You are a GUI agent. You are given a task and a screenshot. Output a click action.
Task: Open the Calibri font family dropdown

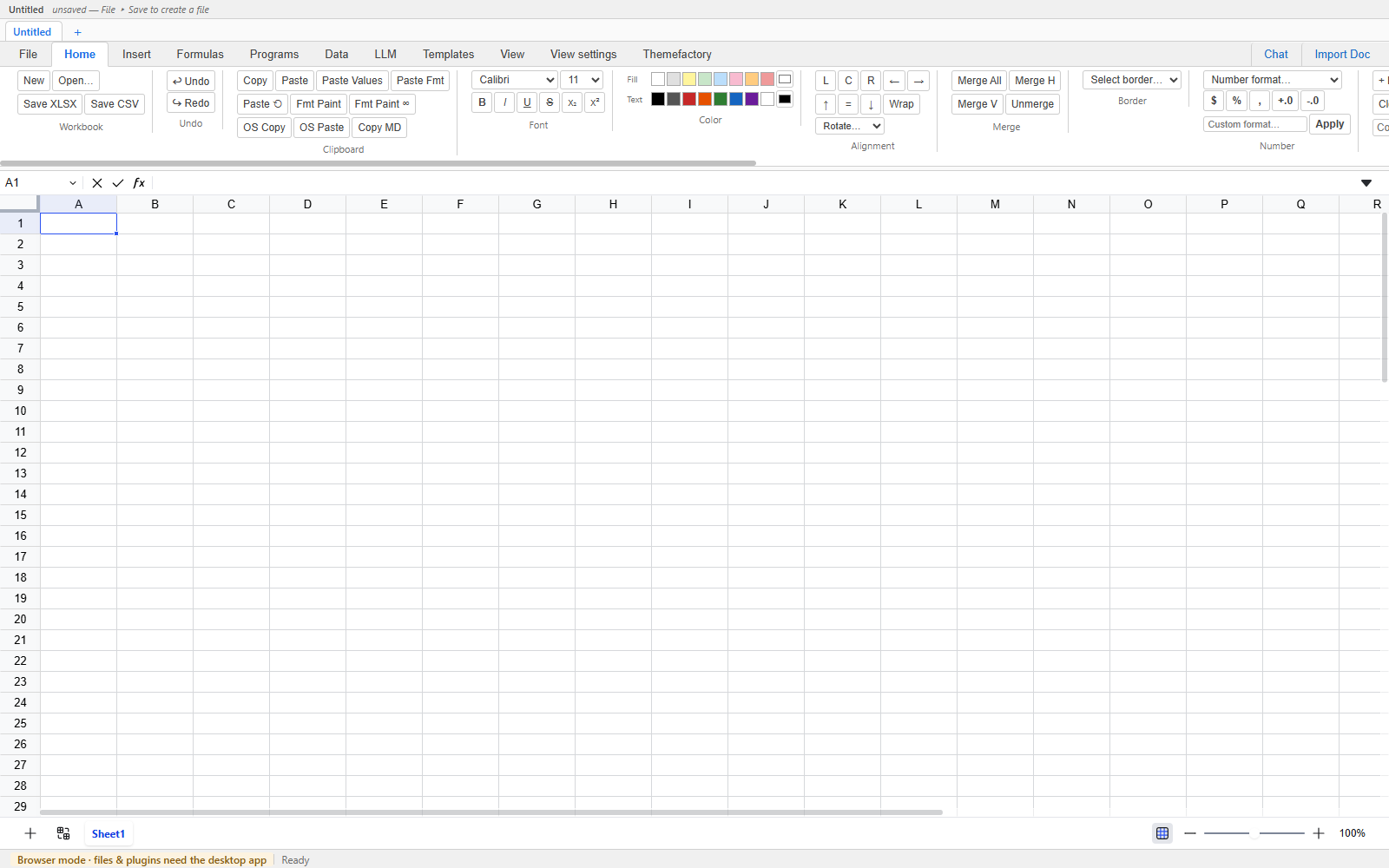[515, 80]
